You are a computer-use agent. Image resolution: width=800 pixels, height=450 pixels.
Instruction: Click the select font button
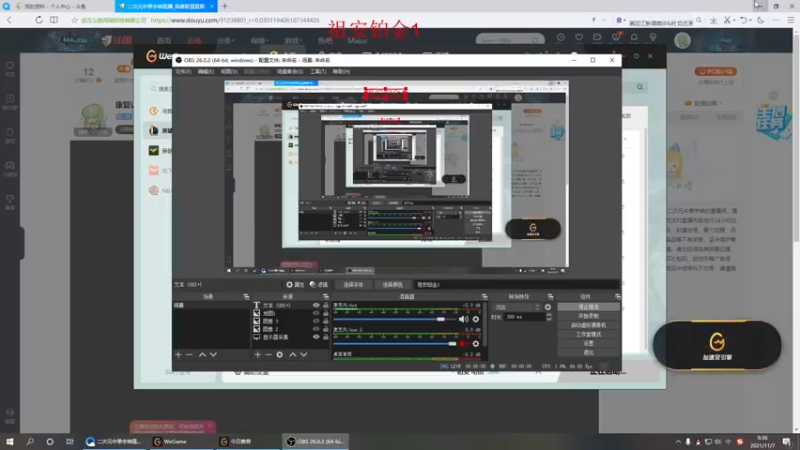pos(353,285)
